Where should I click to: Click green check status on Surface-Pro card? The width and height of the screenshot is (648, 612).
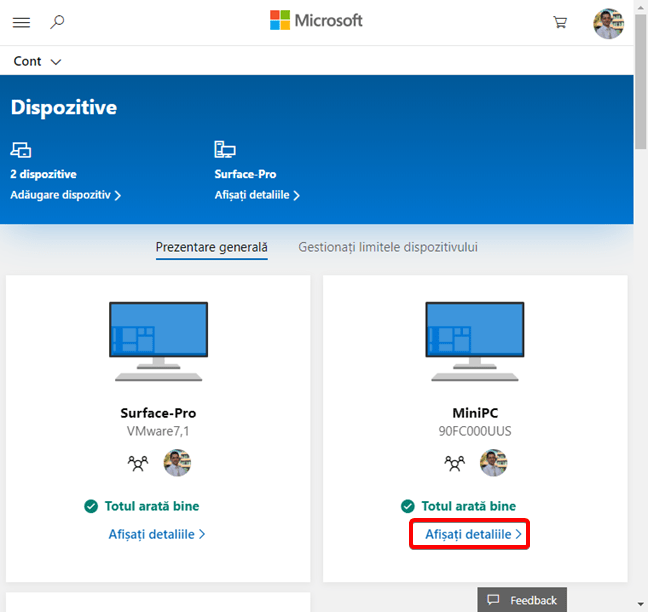[142, 506]
